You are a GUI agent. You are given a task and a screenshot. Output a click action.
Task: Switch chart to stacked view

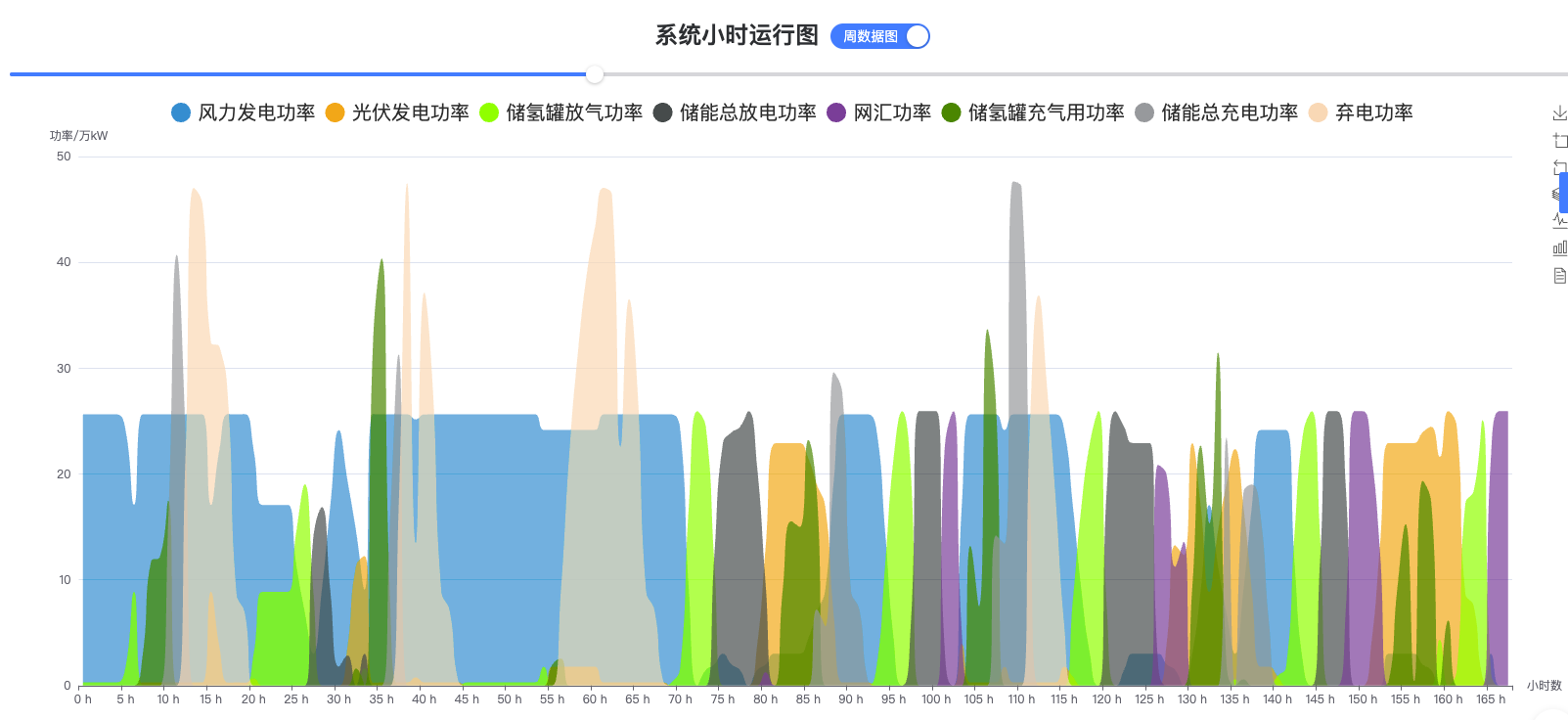click(1555, 194)
